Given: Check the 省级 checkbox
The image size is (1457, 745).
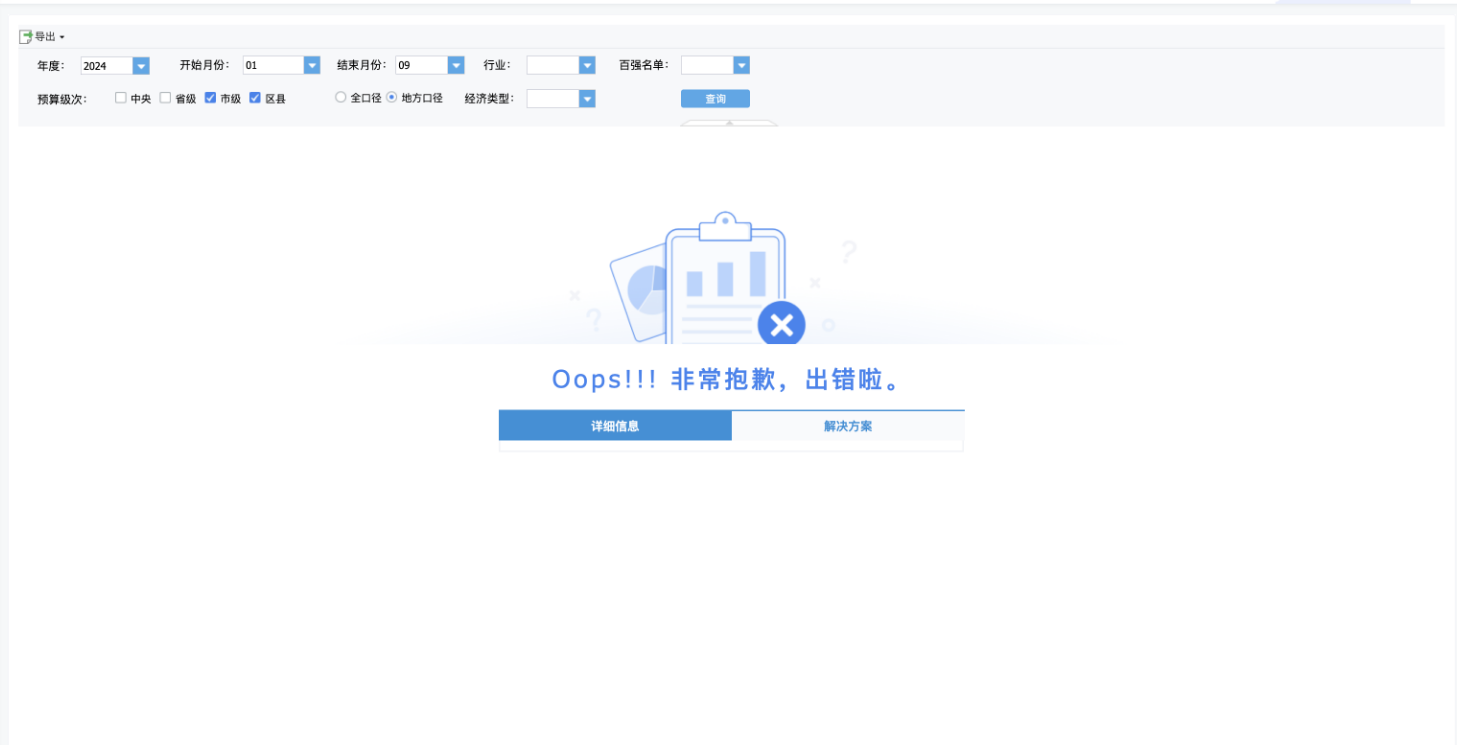Looking at the screenshot, I should point(166,98).
